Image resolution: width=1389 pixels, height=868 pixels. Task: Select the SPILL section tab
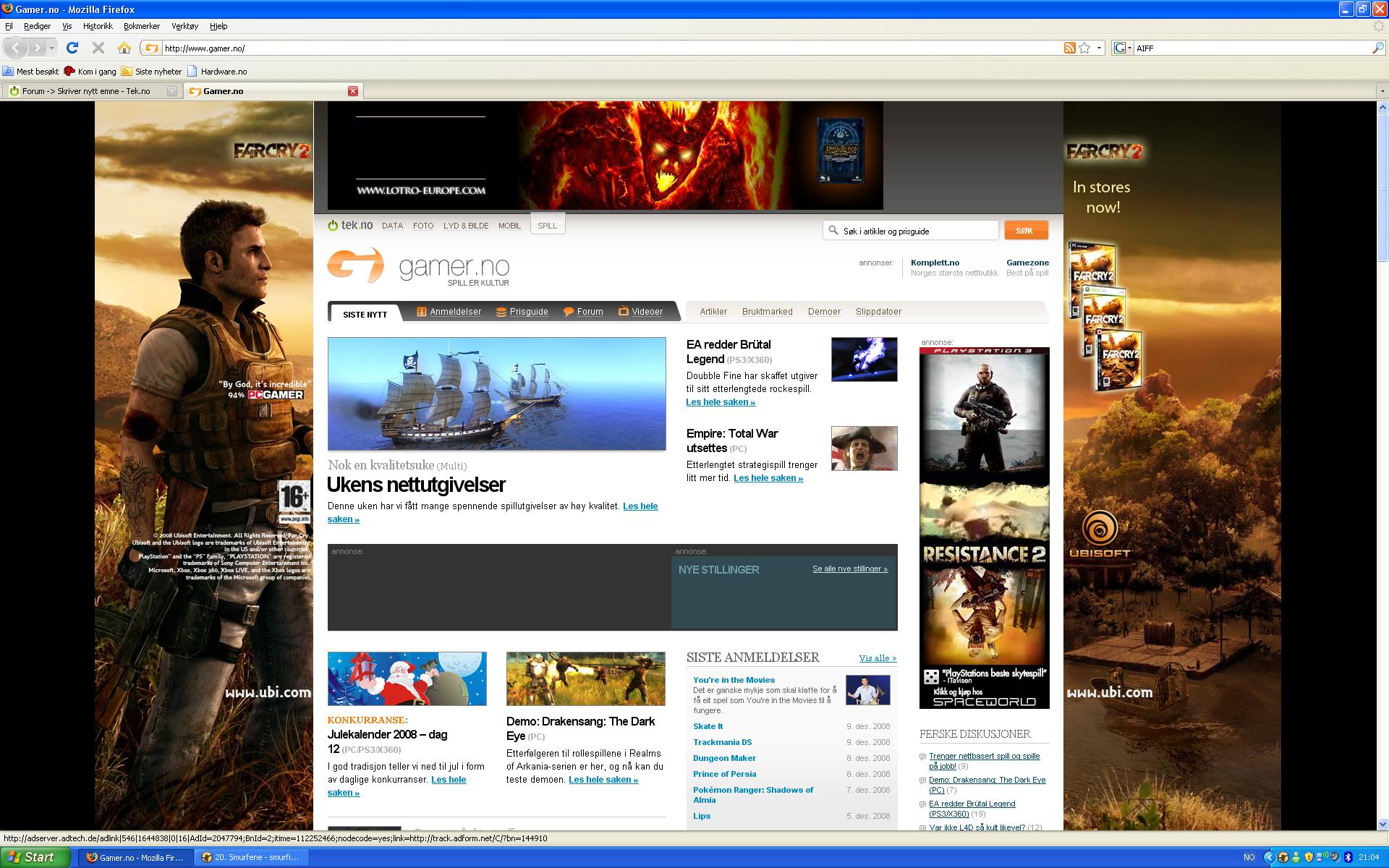click(548, 225)
